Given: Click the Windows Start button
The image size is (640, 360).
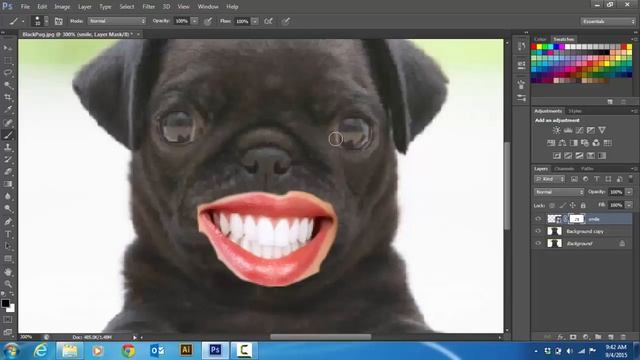Looking at the screenshot, I should [x=11, y=351].
